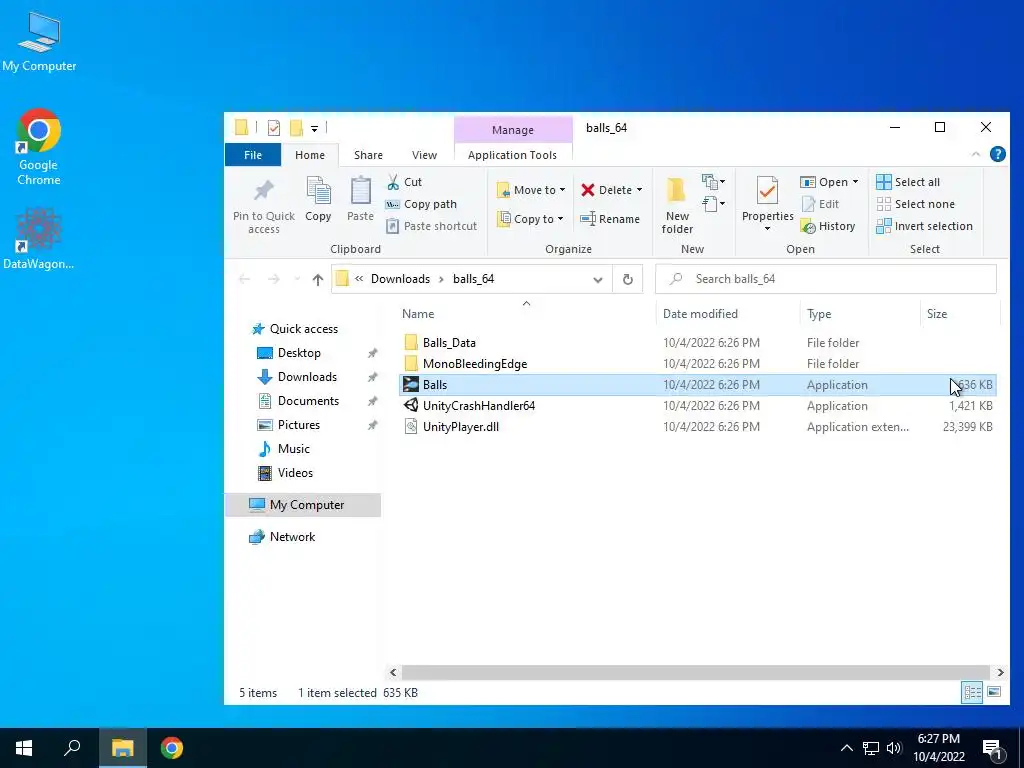Switch to details view toggle

coord(972,692)
